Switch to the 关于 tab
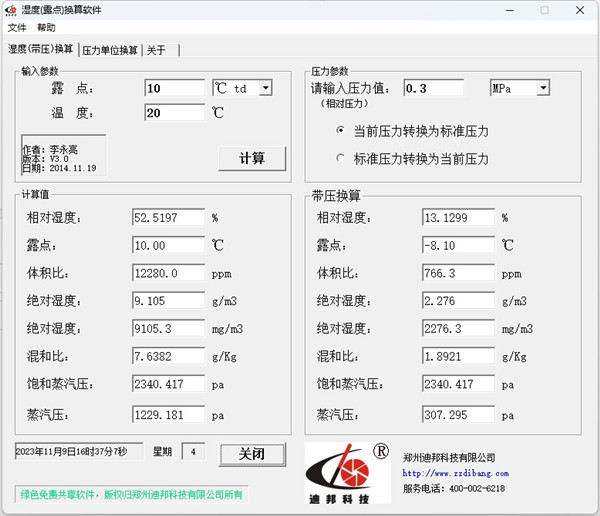Viewport: 600px width, 516px height. 157,49
